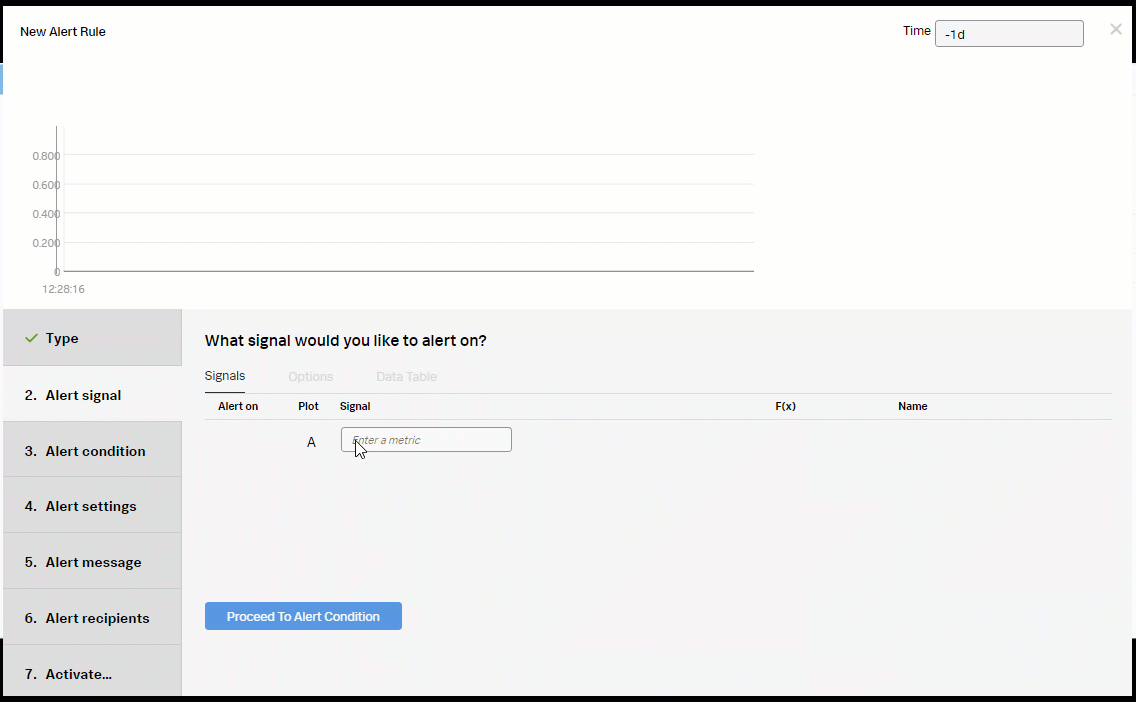The width and height of the screenshot is (1136, 702).
Task: Open the Alert settings step
Action: coord(92,506)
